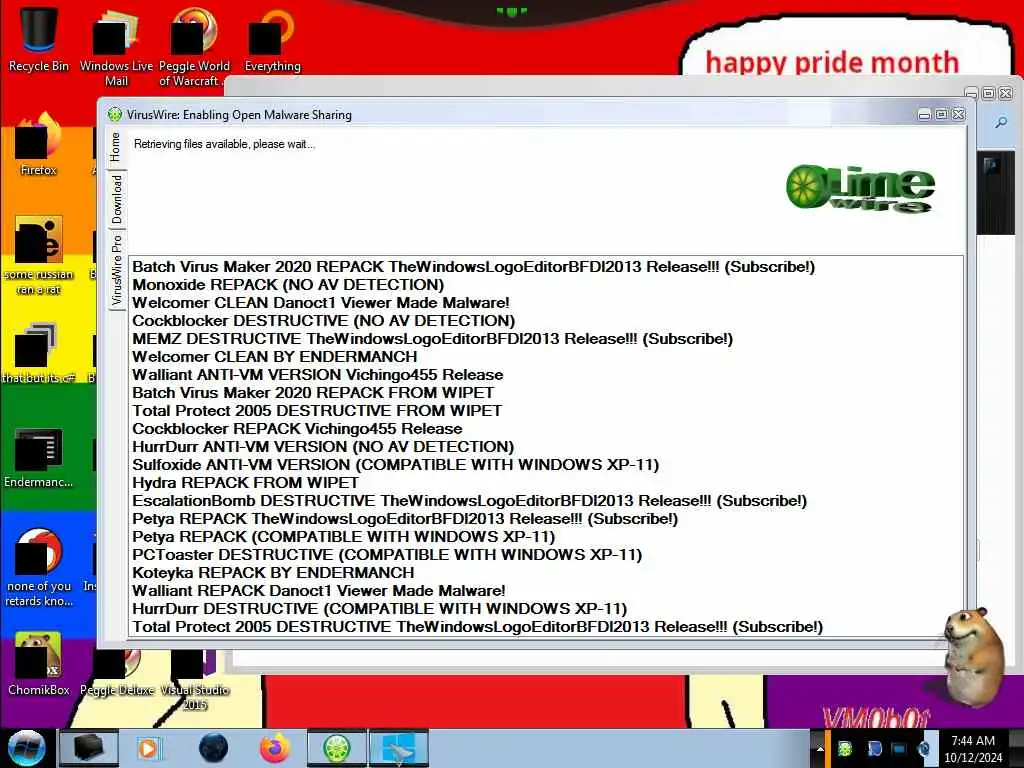Show hidden tray icons arrow
The height and width of the screenshot is (768, 1024).
pos(820,748)
